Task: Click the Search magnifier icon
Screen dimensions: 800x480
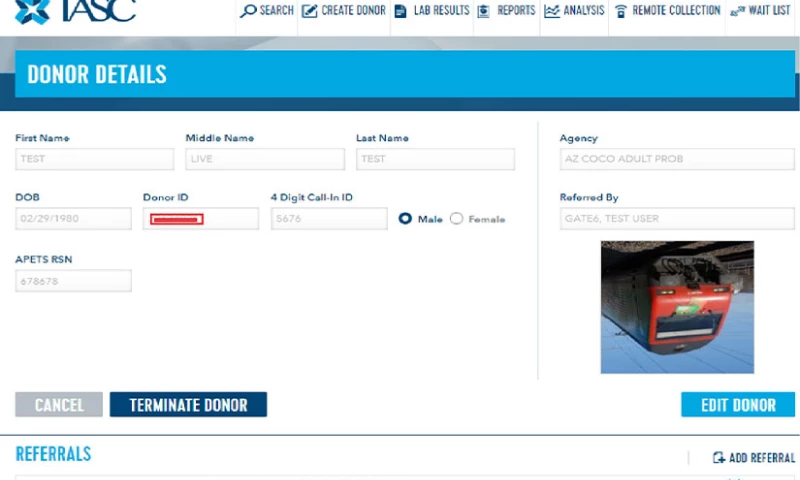Action: (x=248, y=11)
